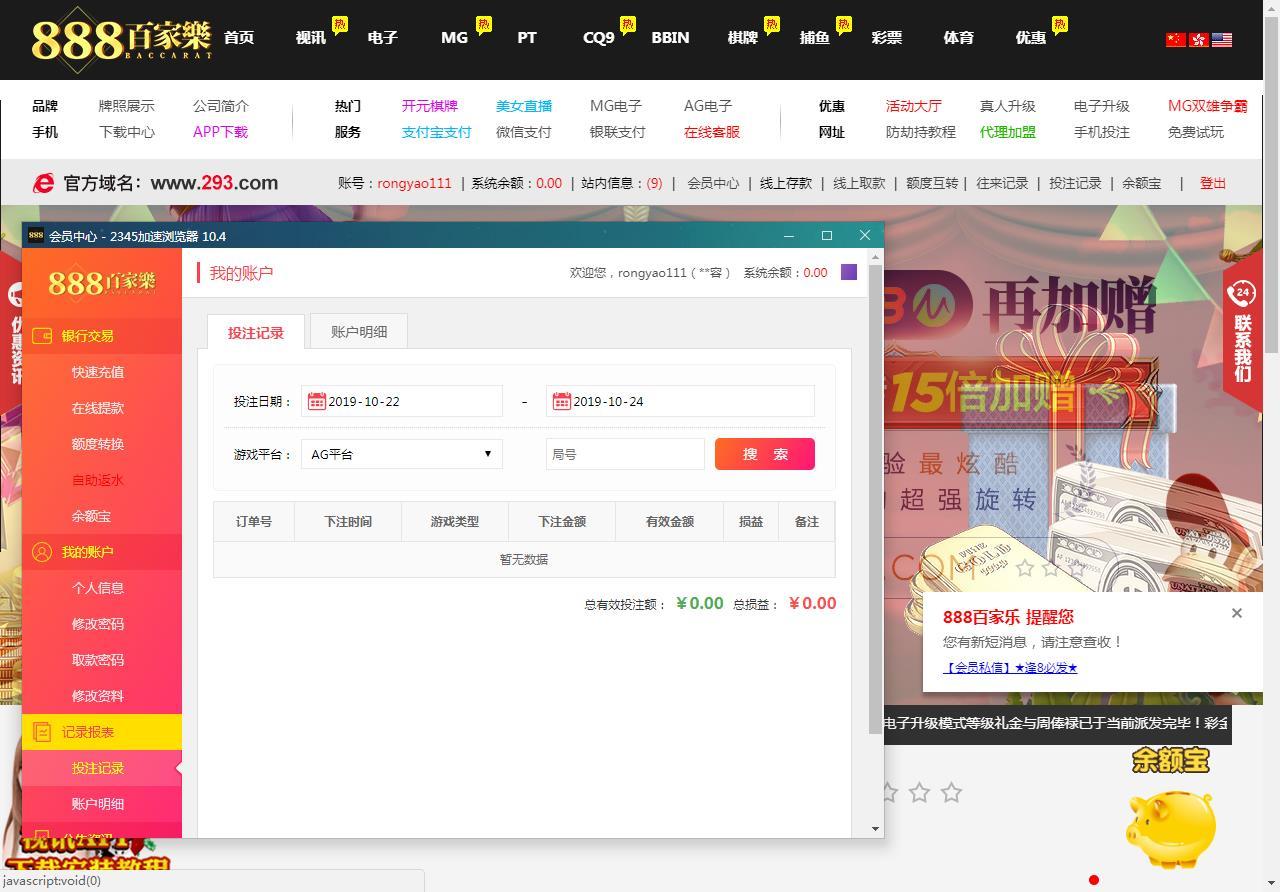Viewport: 1280px width, 892px height.
Task: Click calendar icon beside end date 2019-10-24
Action: (x=561, y=401)
